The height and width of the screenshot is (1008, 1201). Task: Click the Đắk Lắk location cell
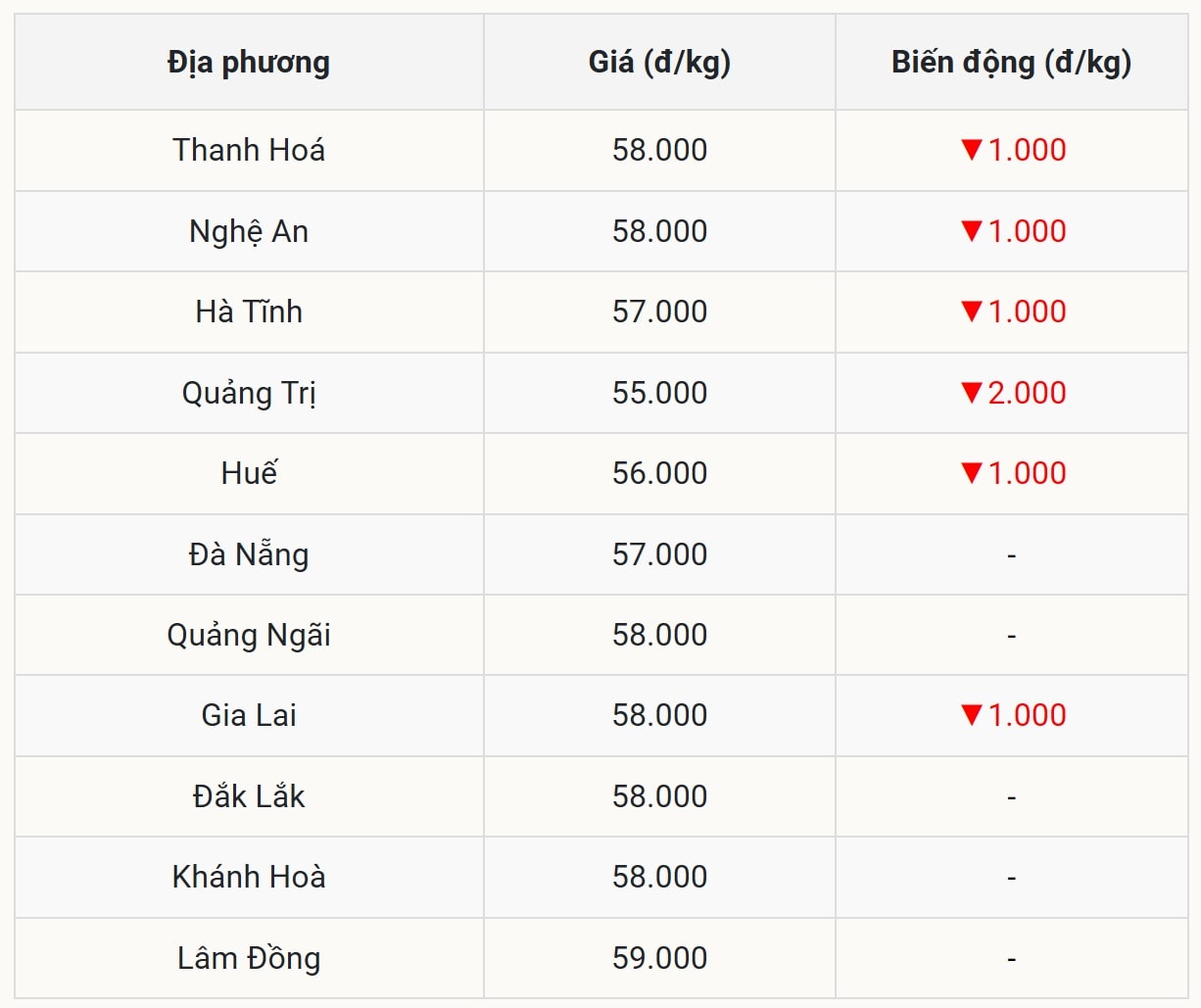[x=249, y=796]
